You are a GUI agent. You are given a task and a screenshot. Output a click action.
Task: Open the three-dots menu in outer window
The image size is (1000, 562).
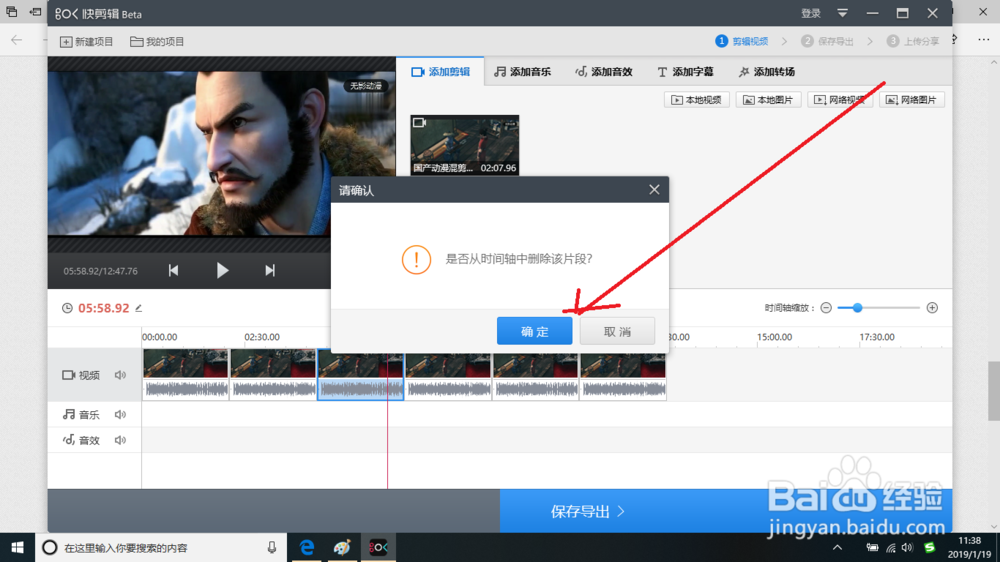tap(984, 40)
